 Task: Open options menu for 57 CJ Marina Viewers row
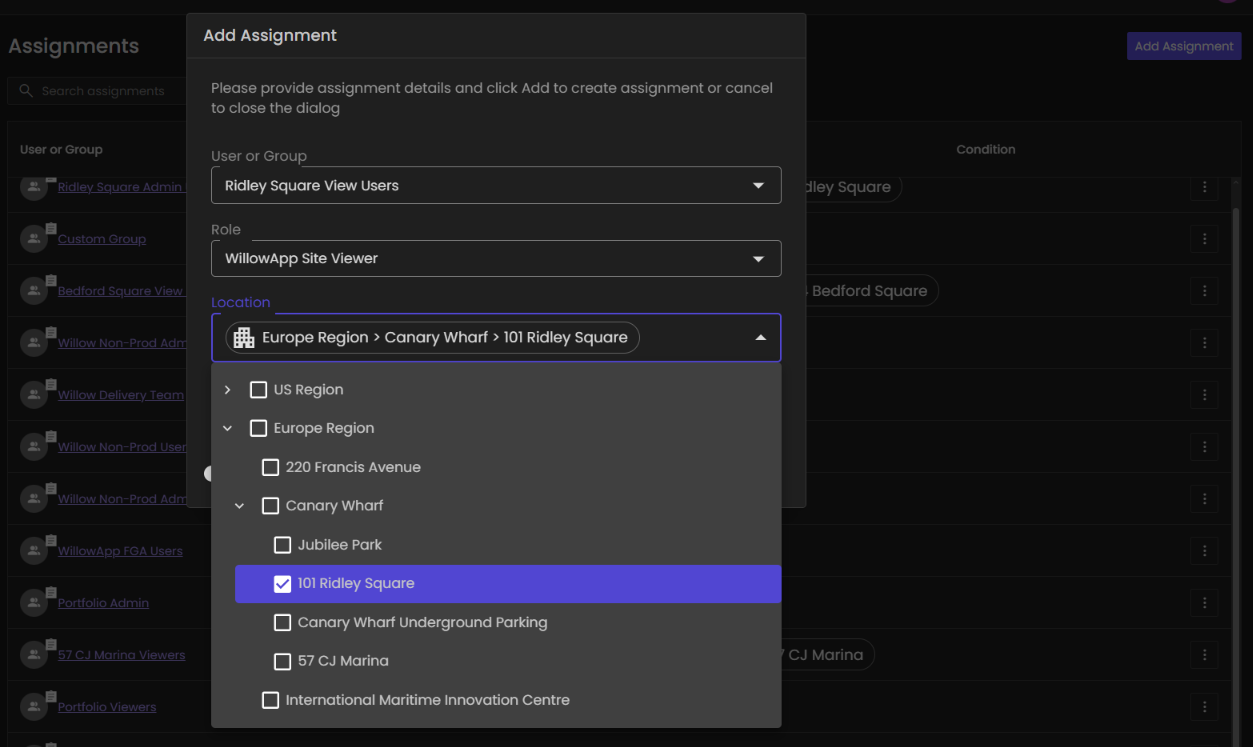pos(1204,655)
